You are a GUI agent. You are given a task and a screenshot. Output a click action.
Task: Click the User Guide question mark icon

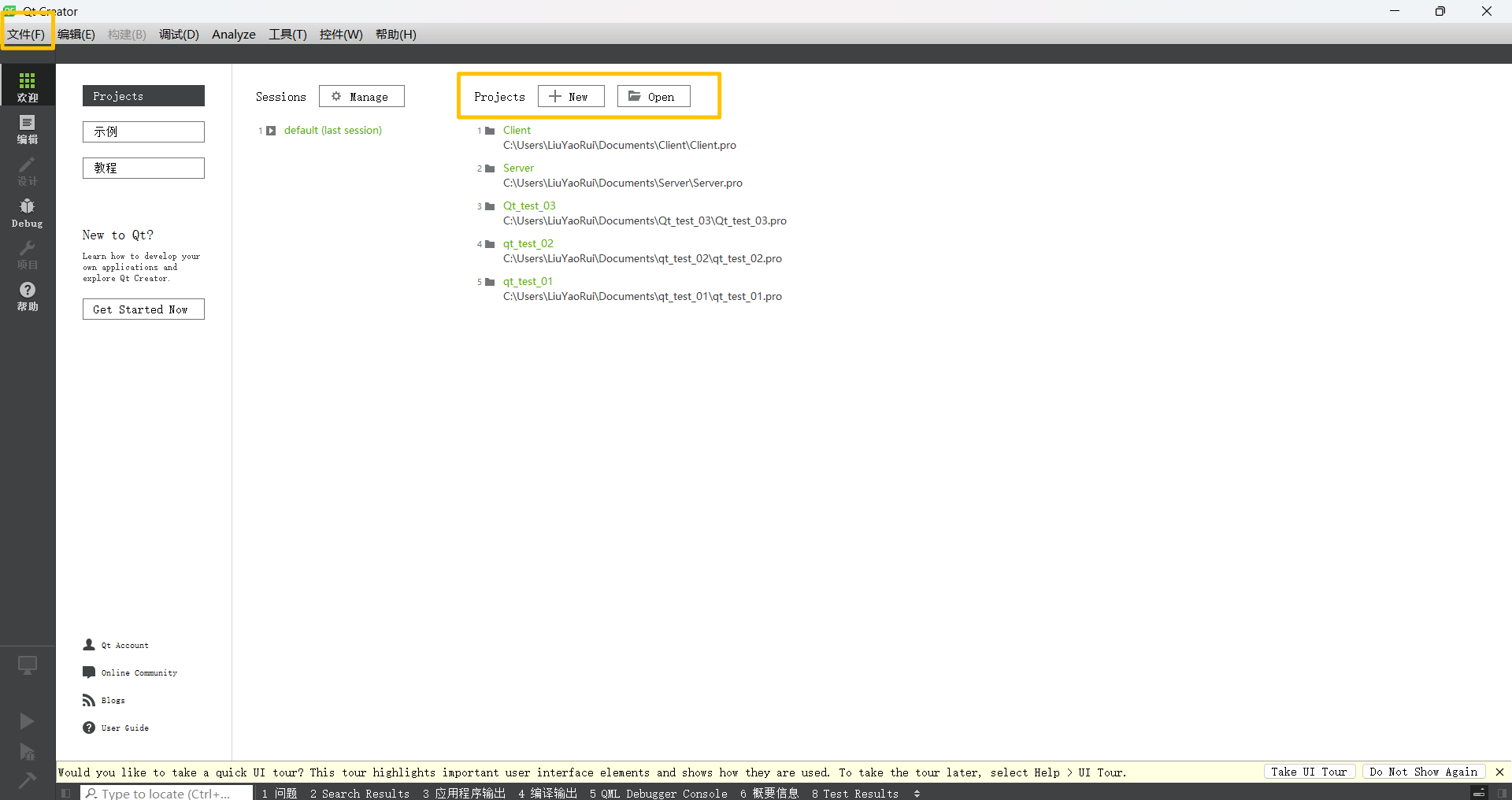(x=89, y=728)
